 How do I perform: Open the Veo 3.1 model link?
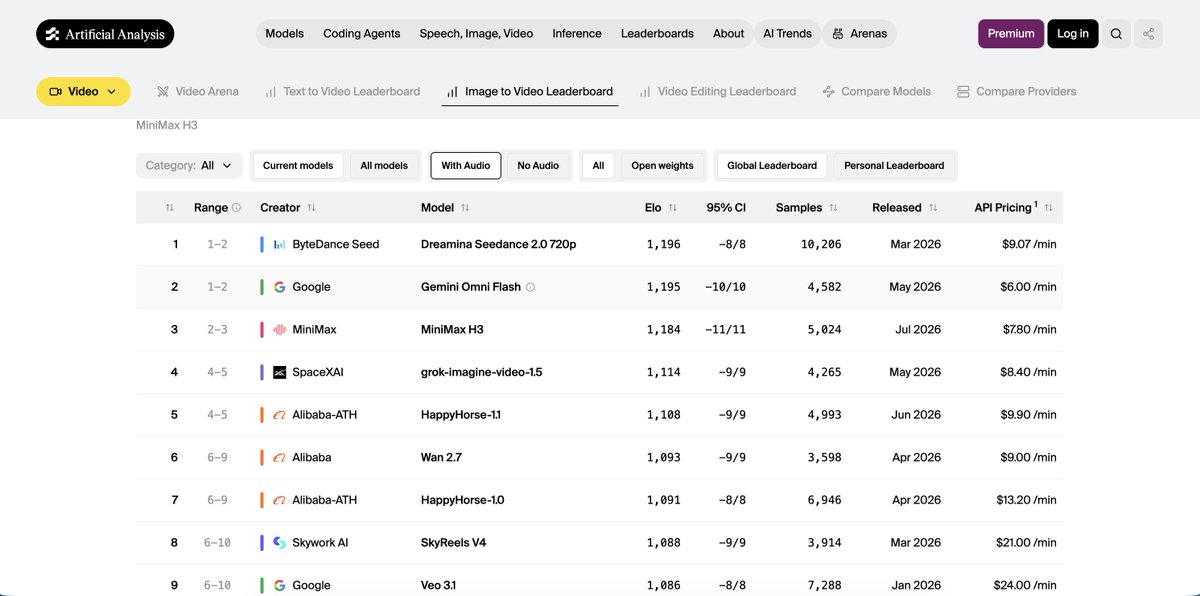click(x=439, y=585)
